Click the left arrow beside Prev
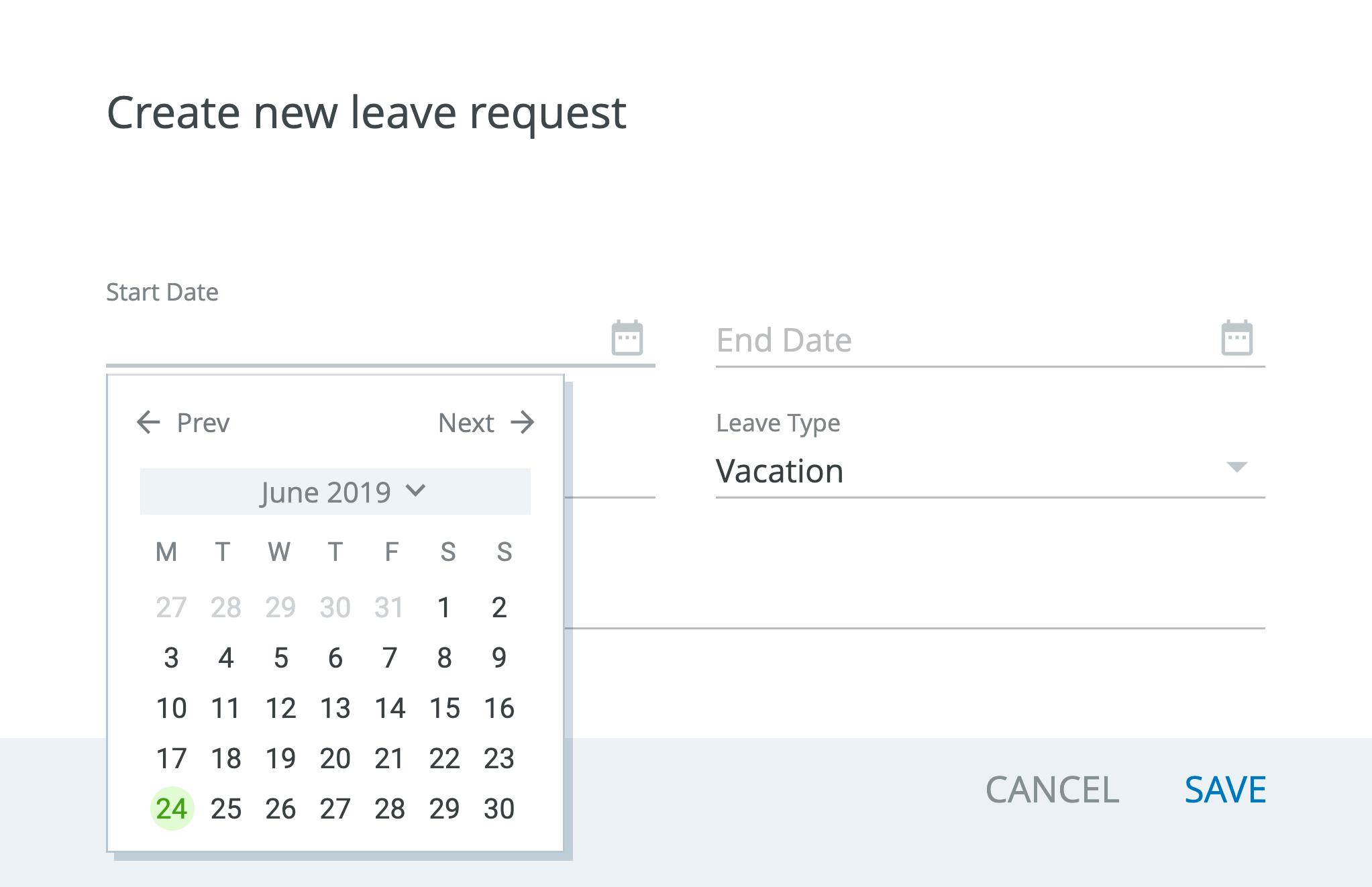1372x887 pixels. point(149,422)
